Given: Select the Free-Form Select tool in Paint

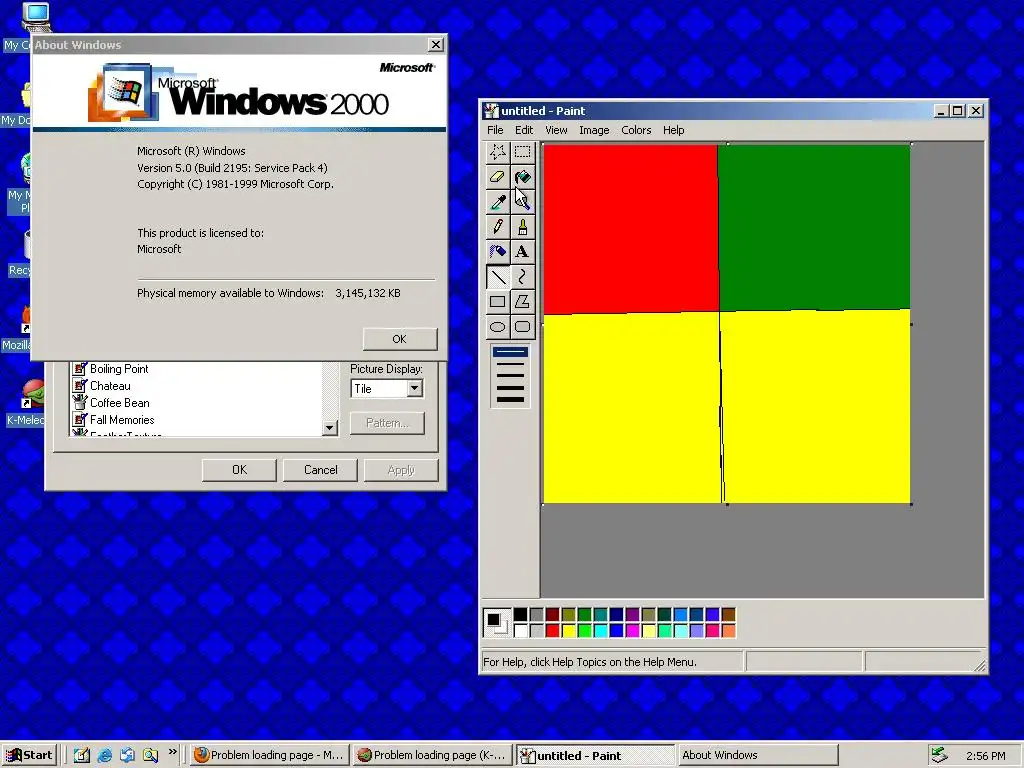Looking at the screenshot, I should coord(498,152).
